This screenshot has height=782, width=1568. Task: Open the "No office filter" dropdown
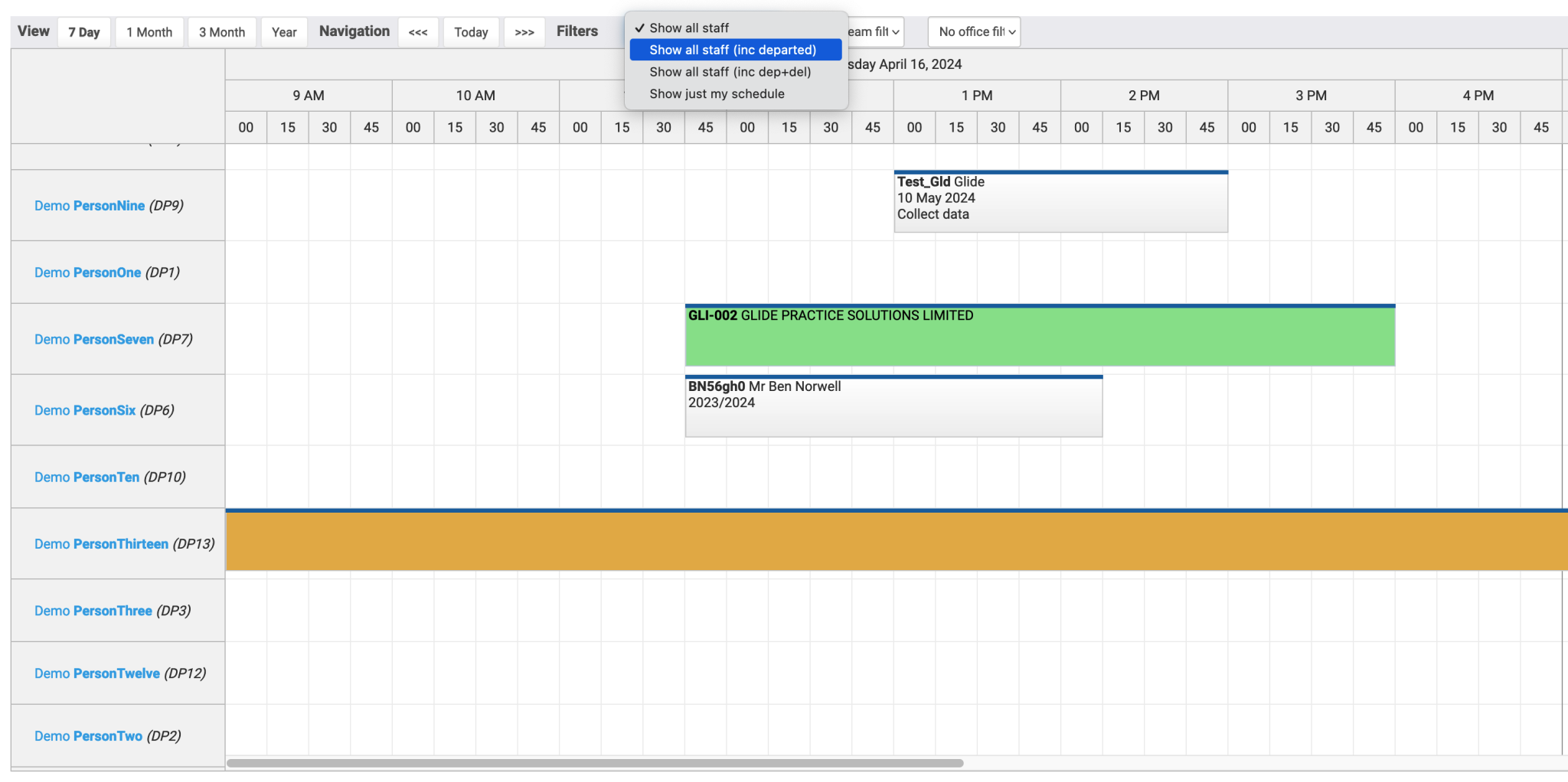coord(974,31)
